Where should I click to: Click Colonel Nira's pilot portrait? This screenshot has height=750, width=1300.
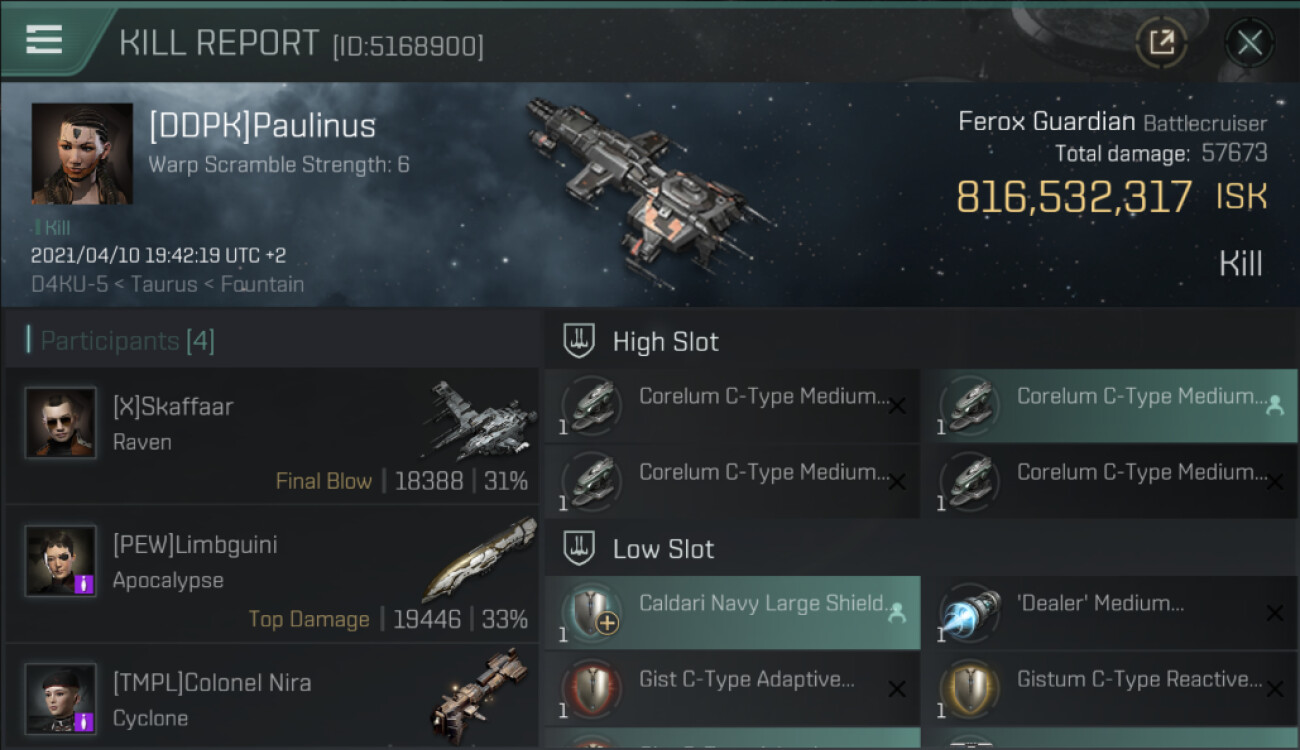61,698
